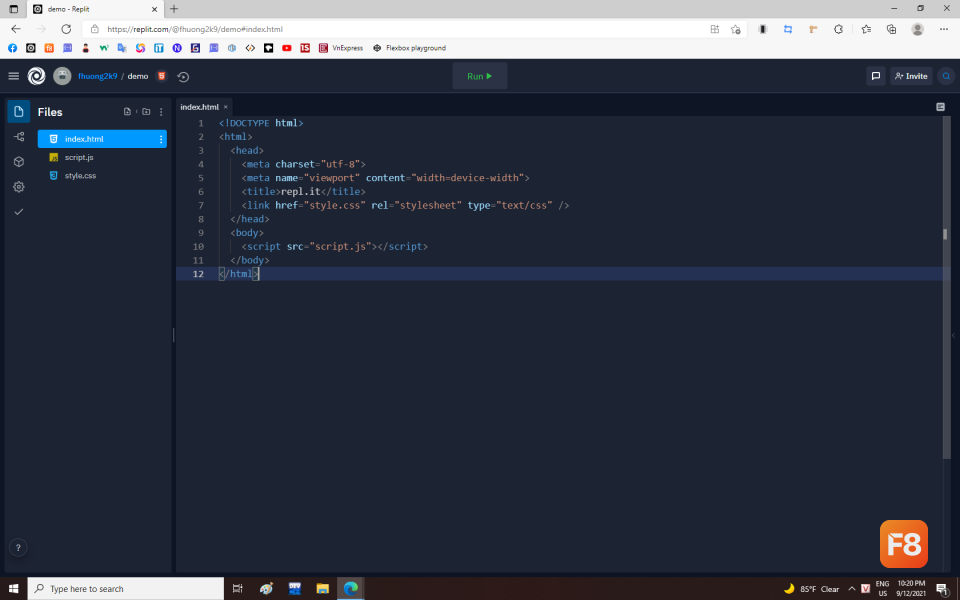Open the Unit tests checkmark sidebar icon

(19, 212)
